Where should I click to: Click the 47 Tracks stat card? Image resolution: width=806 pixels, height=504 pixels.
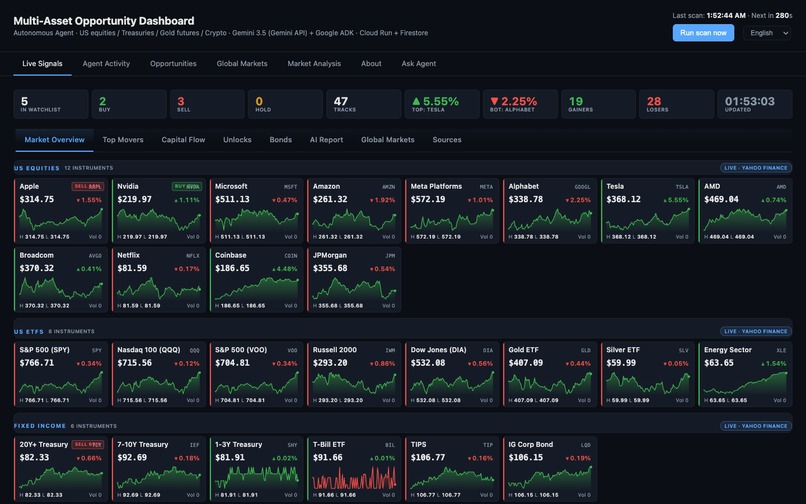tap(363, 104)
